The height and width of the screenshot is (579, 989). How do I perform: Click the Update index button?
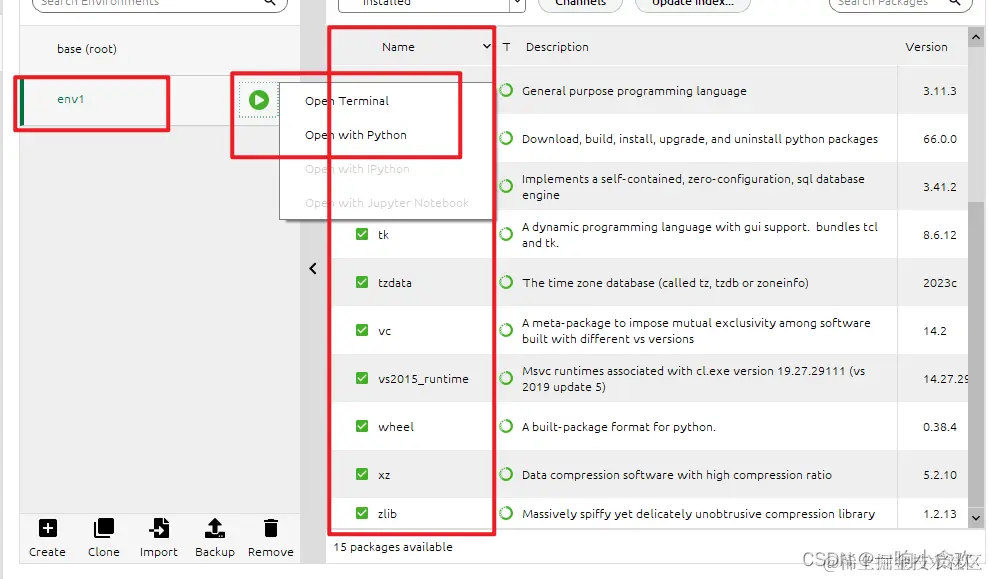click(x=693, y=3)
